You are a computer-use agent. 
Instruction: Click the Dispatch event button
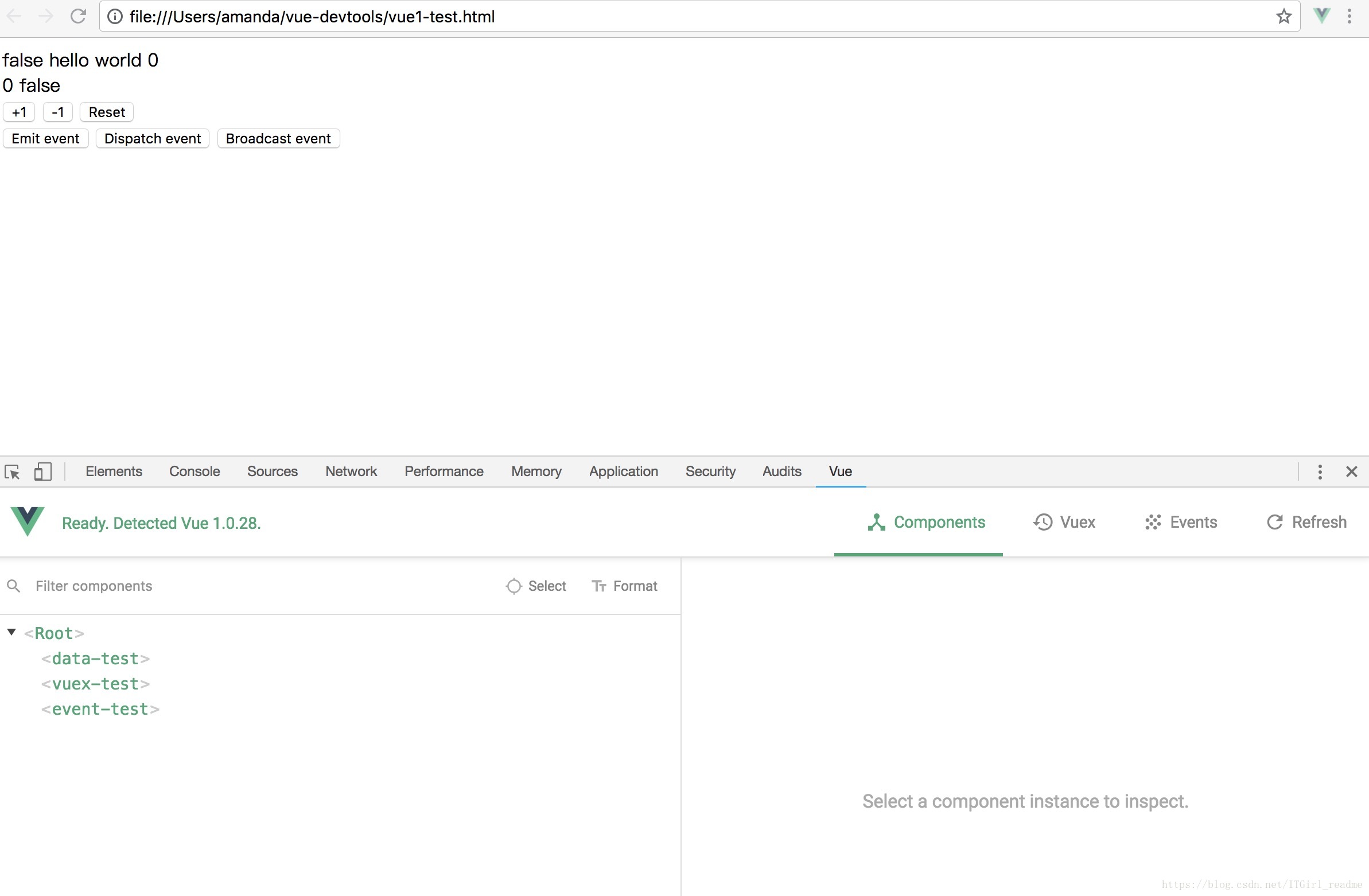(x=153, y=139)
